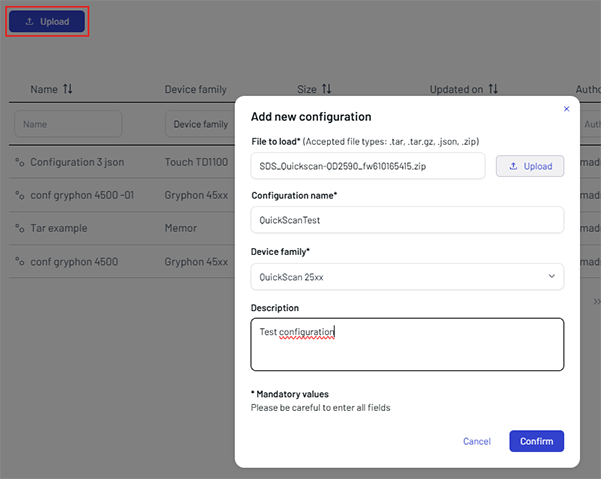
Task: Click the top-left Upload button
Action: pos(47,21)
